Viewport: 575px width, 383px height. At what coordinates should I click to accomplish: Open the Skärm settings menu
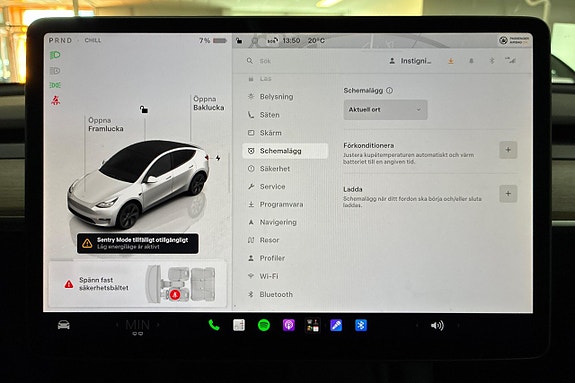(285, 133)
